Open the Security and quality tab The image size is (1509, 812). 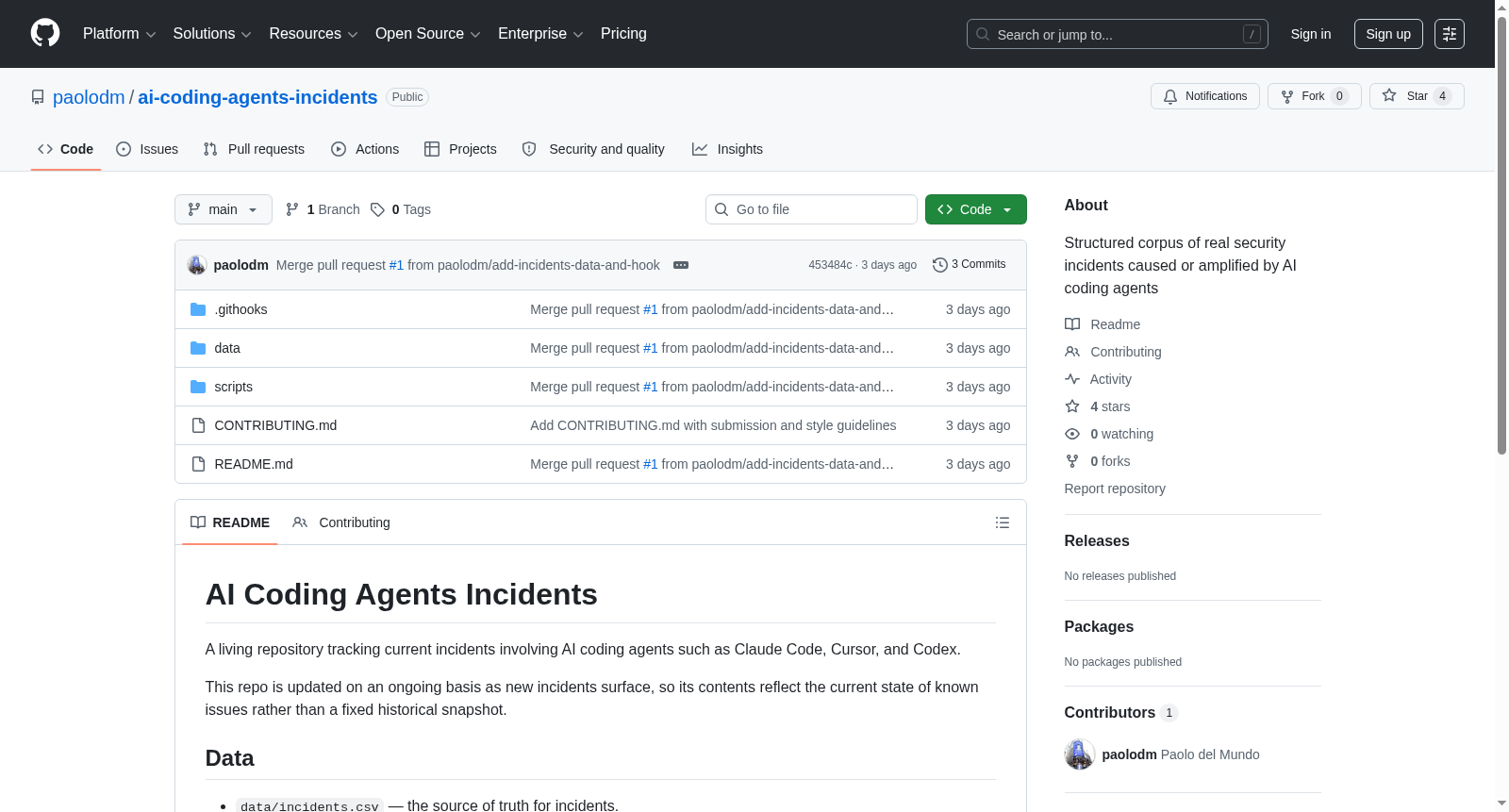pyautogui.click(x=593, y=149)
